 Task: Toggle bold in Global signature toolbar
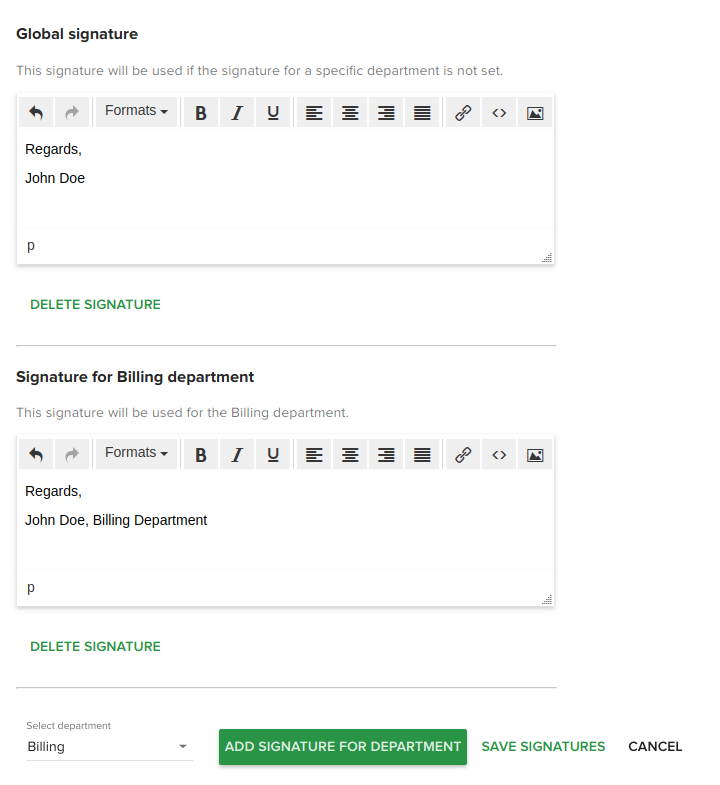[201, 112]
